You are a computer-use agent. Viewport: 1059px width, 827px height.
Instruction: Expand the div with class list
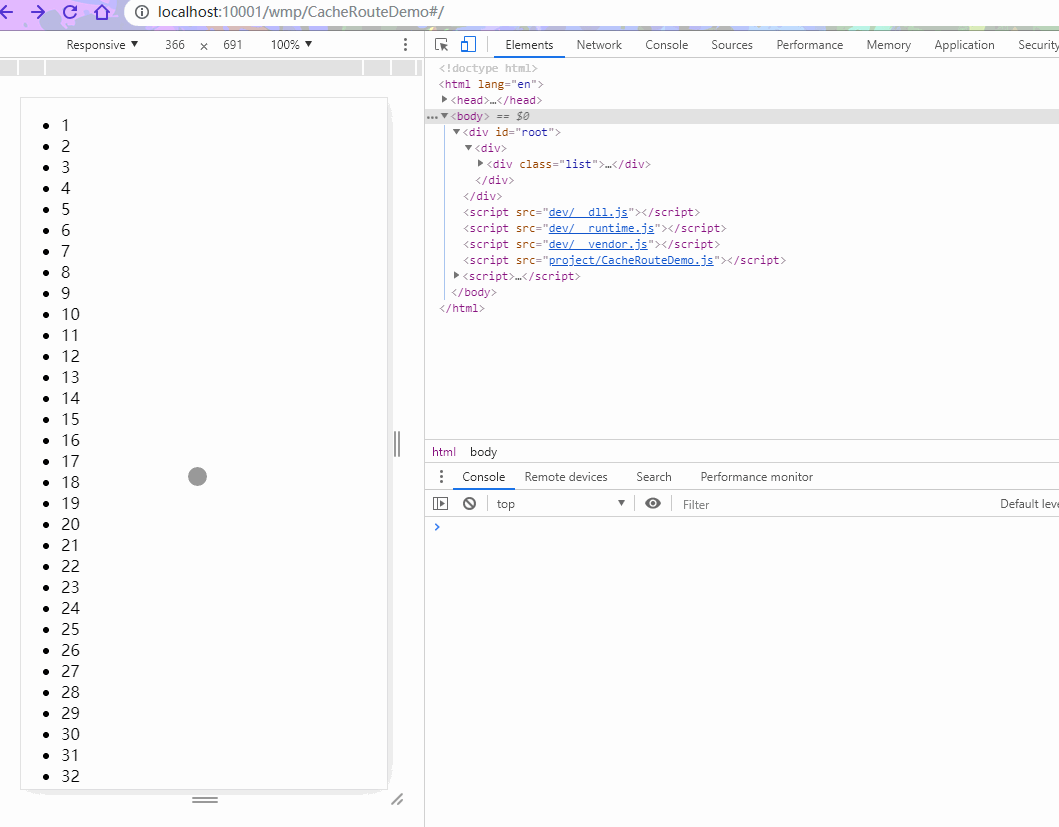click(480, 163)
